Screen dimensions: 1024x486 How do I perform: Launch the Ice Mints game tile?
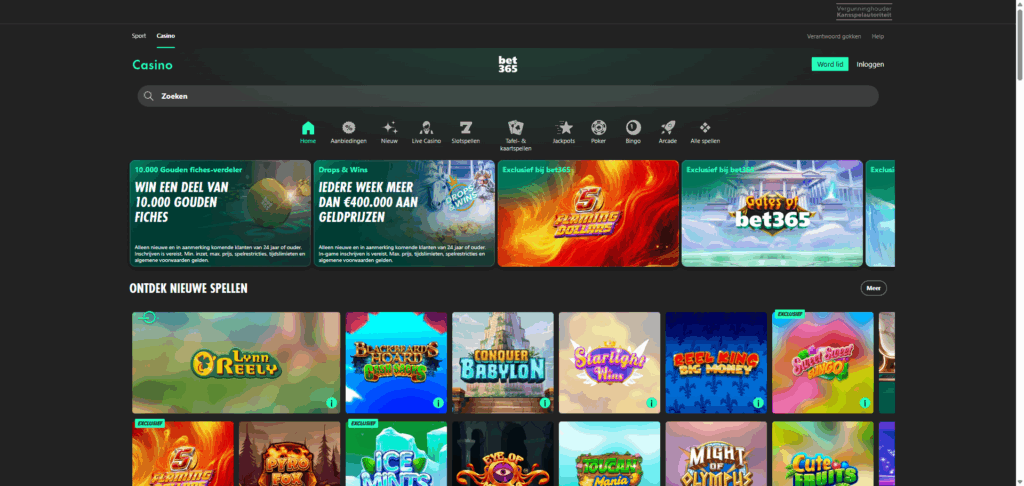point(396,454)
